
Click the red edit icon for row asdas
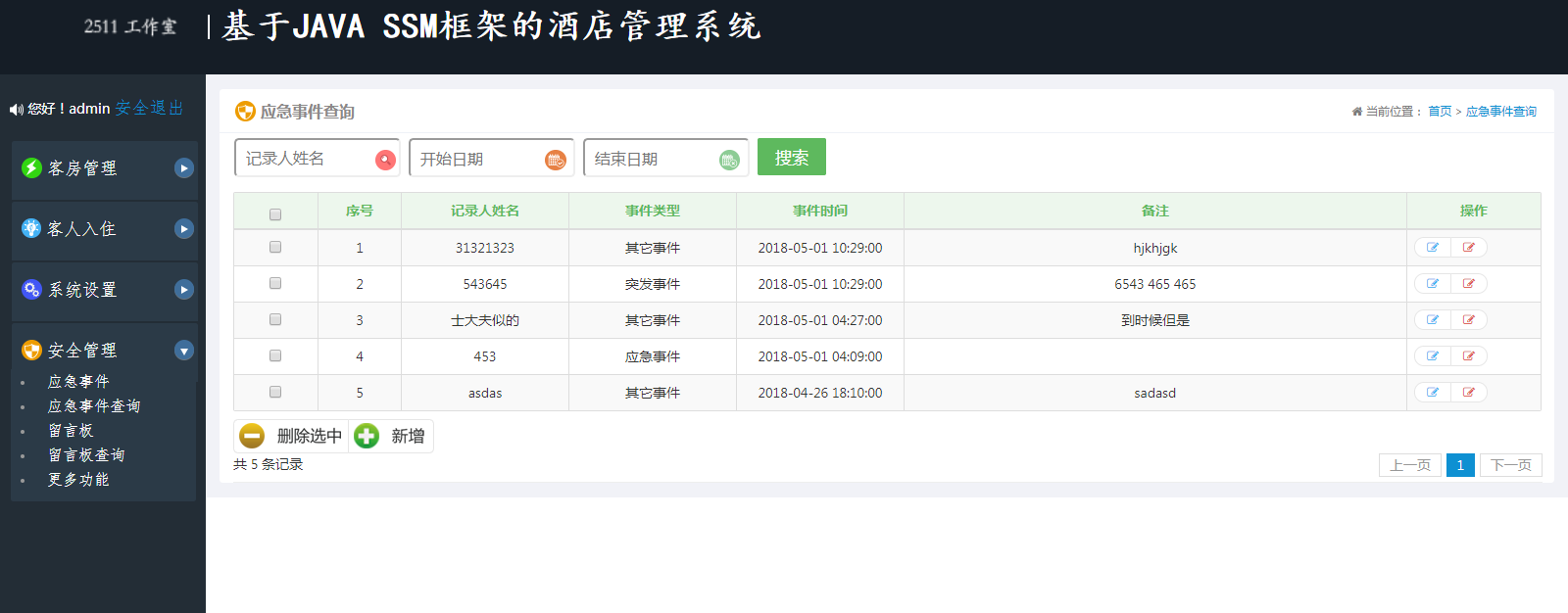click(x=1469, y=393)
